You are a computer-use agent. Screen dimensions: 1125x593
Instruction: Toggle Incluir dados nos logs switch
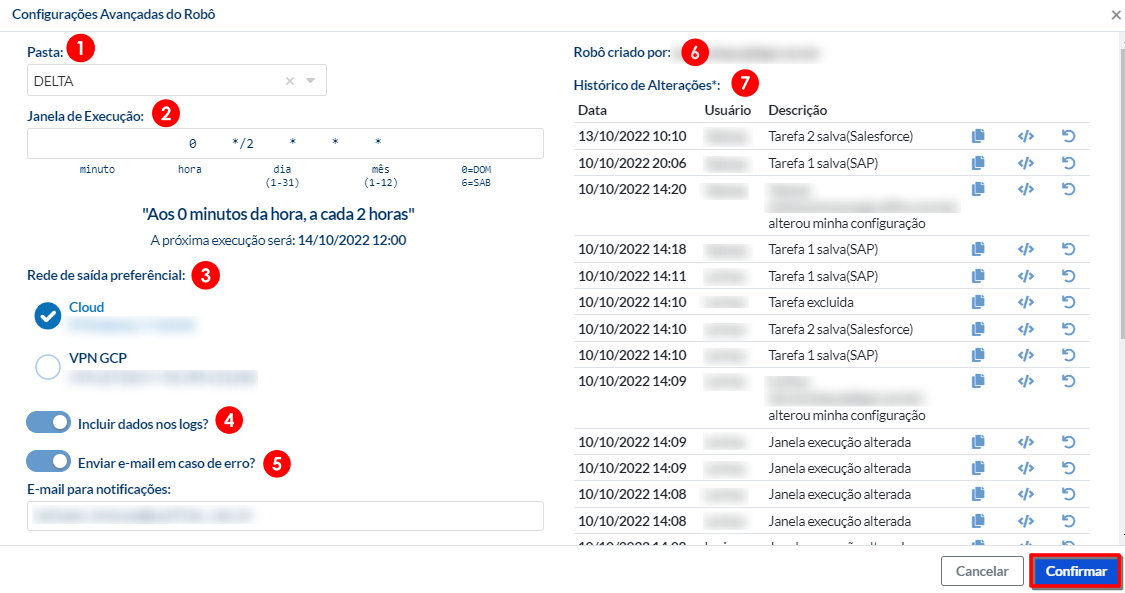pyautogui.click(x=49, y=422)
